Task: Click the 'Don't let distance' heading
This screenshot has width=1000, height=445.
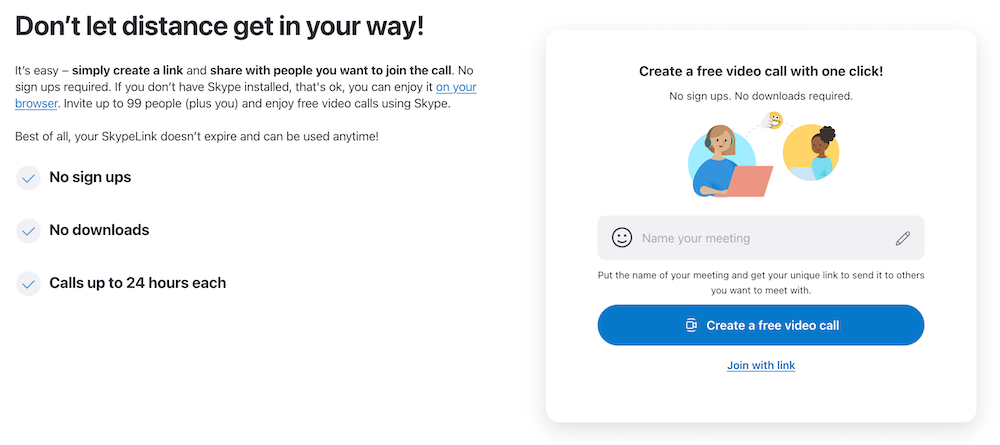Action: (x=219, y=27)
